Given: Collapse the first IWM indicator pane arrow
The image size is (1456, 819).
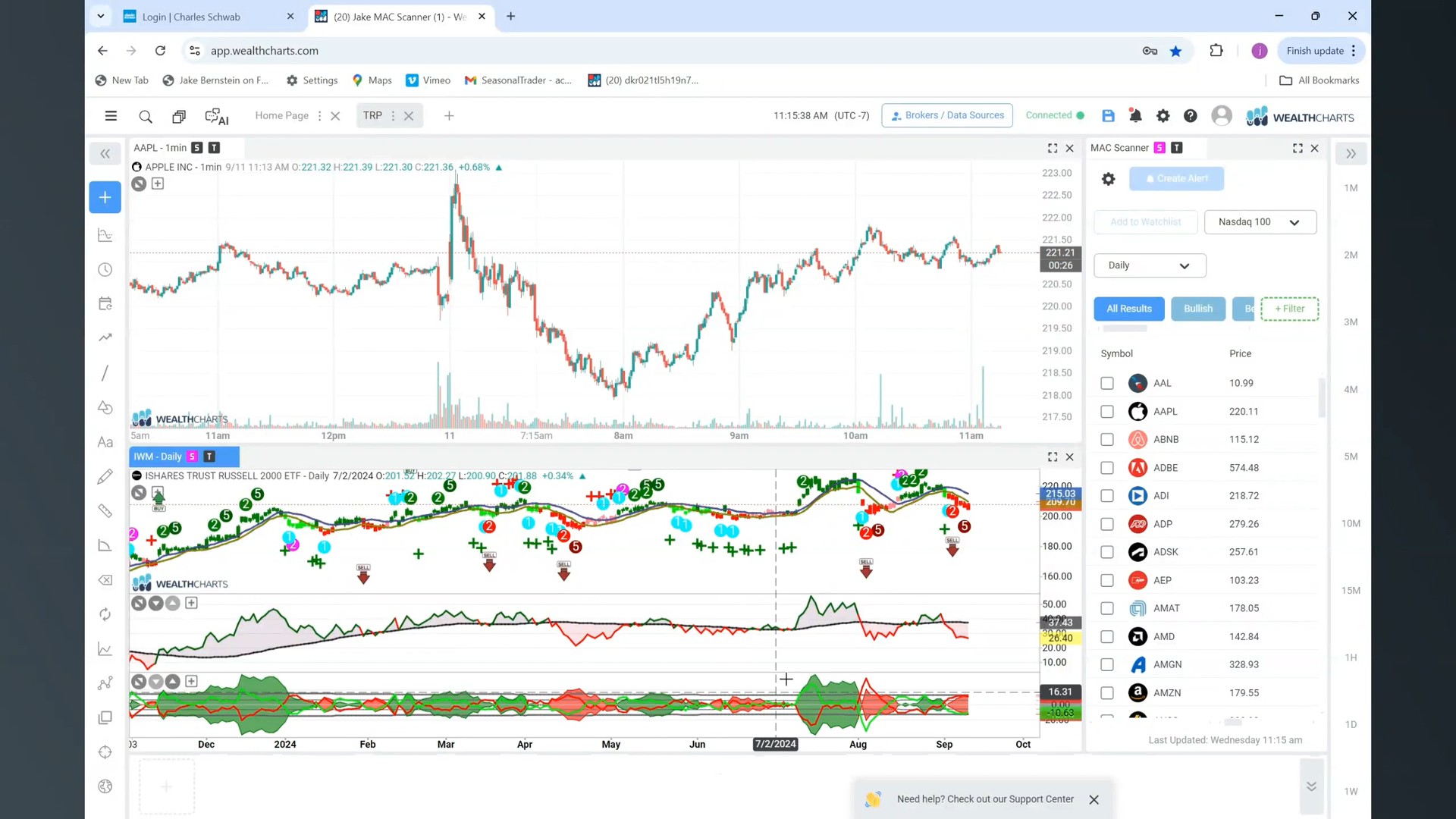Looking at the screenshot, I should [x=155, y=604].
